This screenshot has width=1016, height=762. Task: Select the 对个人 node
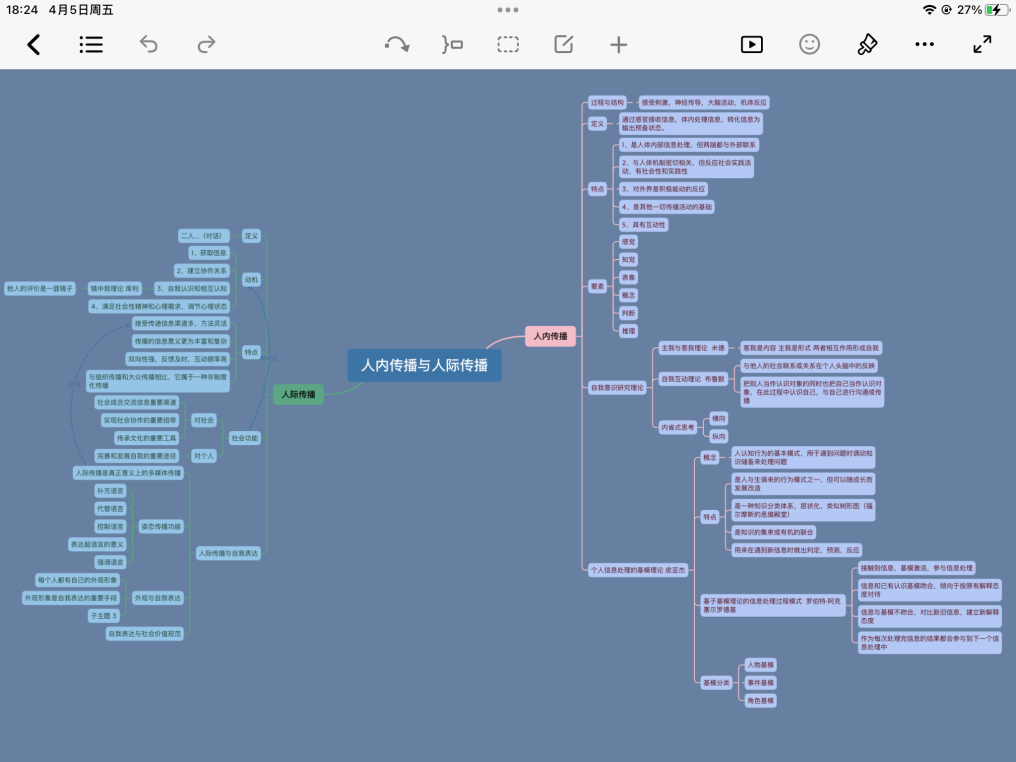(204, 456)
